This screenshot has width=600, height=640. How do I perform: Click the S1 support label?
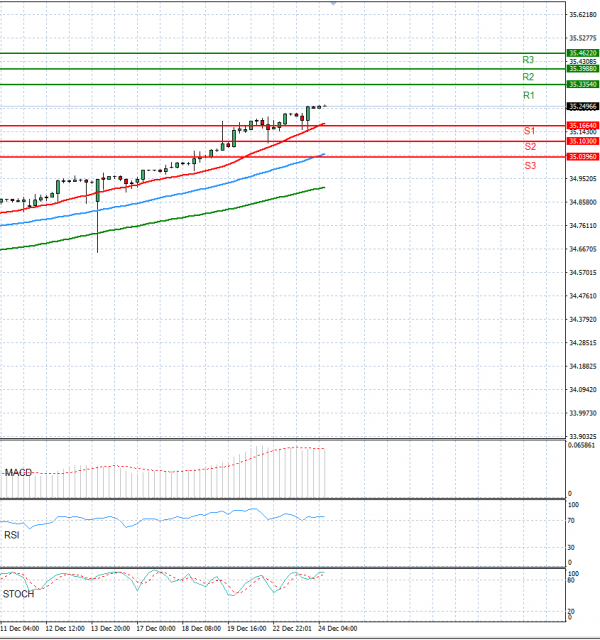[529, 131]
